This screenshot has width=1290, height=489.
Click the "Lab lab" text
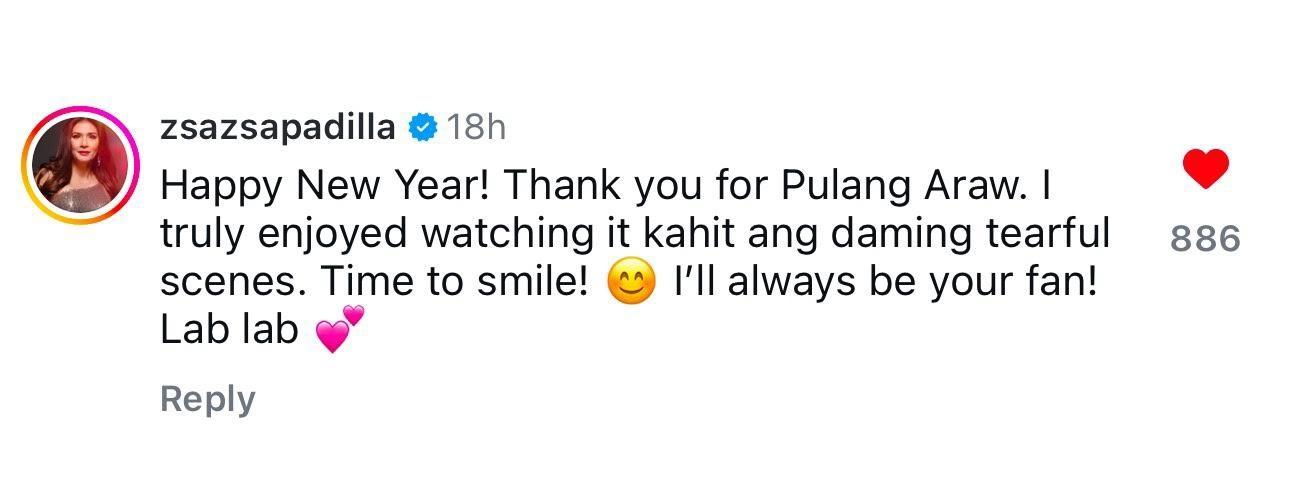(229, 331)
